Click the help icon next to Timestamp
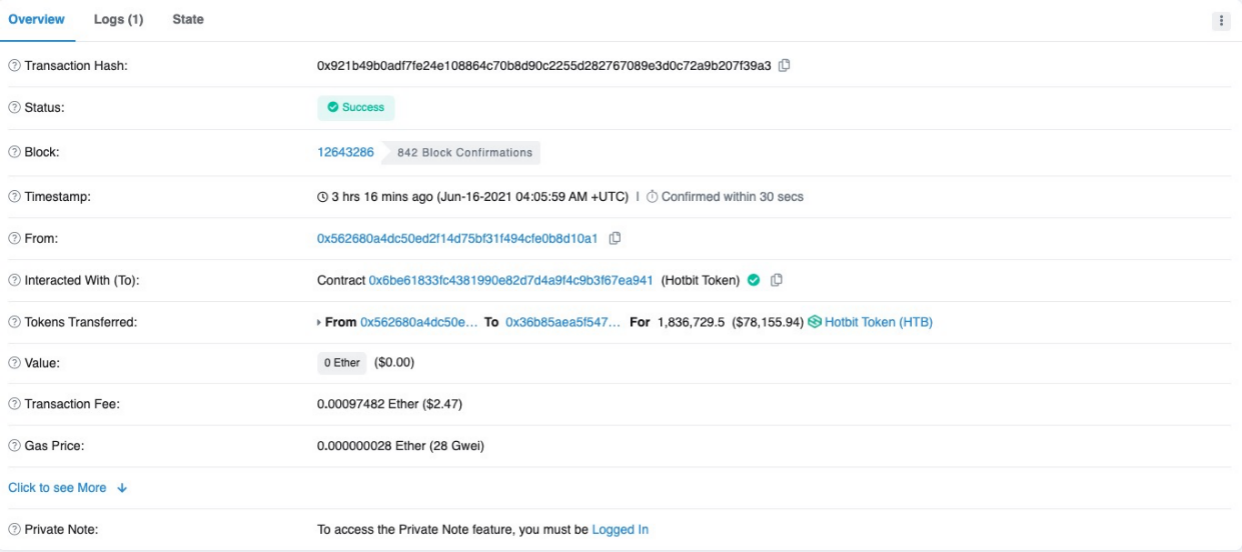 point(13,197)
